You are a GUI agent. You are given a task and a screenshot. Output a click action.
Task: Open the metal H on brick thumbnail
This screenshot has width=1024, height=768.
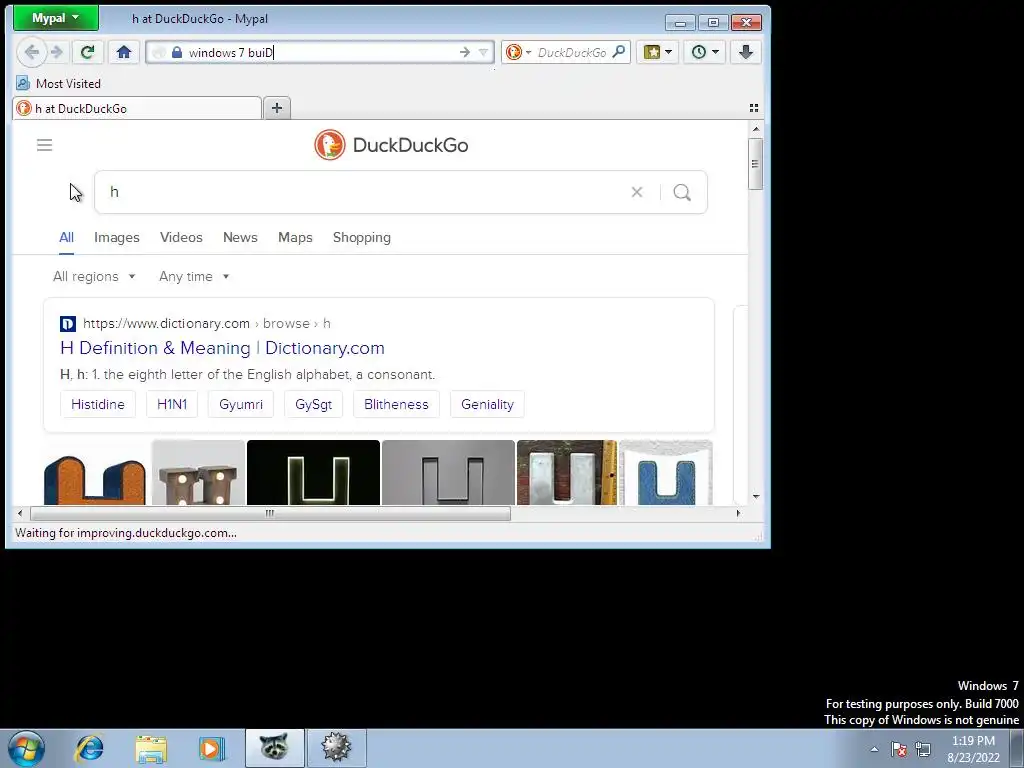coord(567,473)
